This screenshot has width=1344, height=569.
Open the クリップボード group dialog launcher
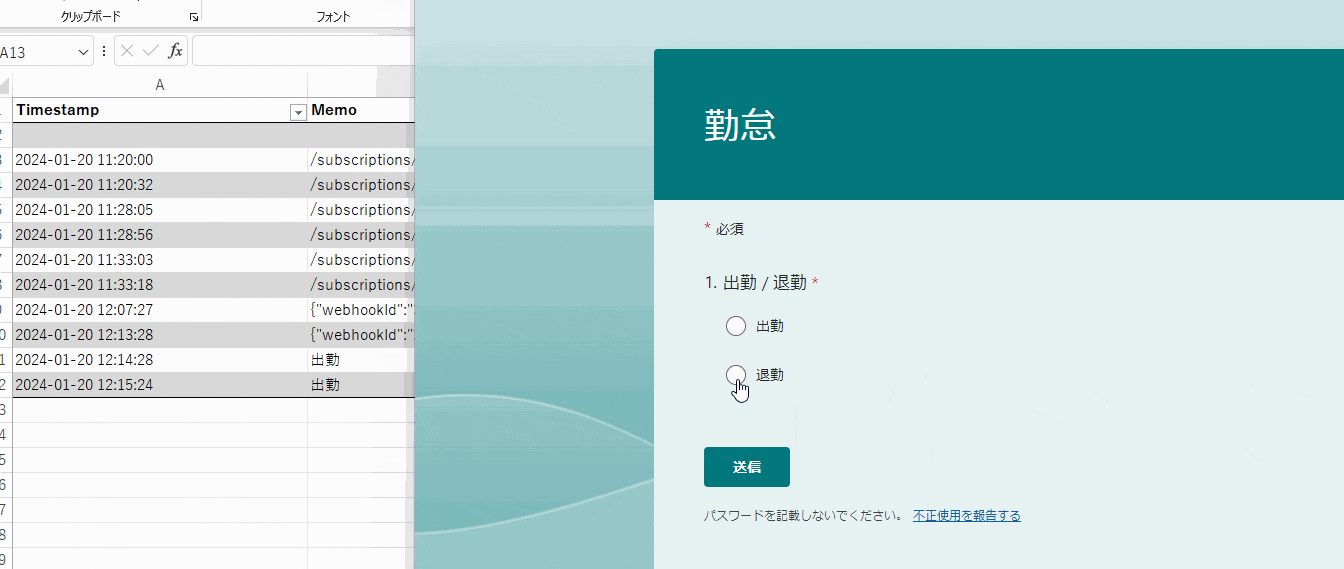(x=194, y=17)
